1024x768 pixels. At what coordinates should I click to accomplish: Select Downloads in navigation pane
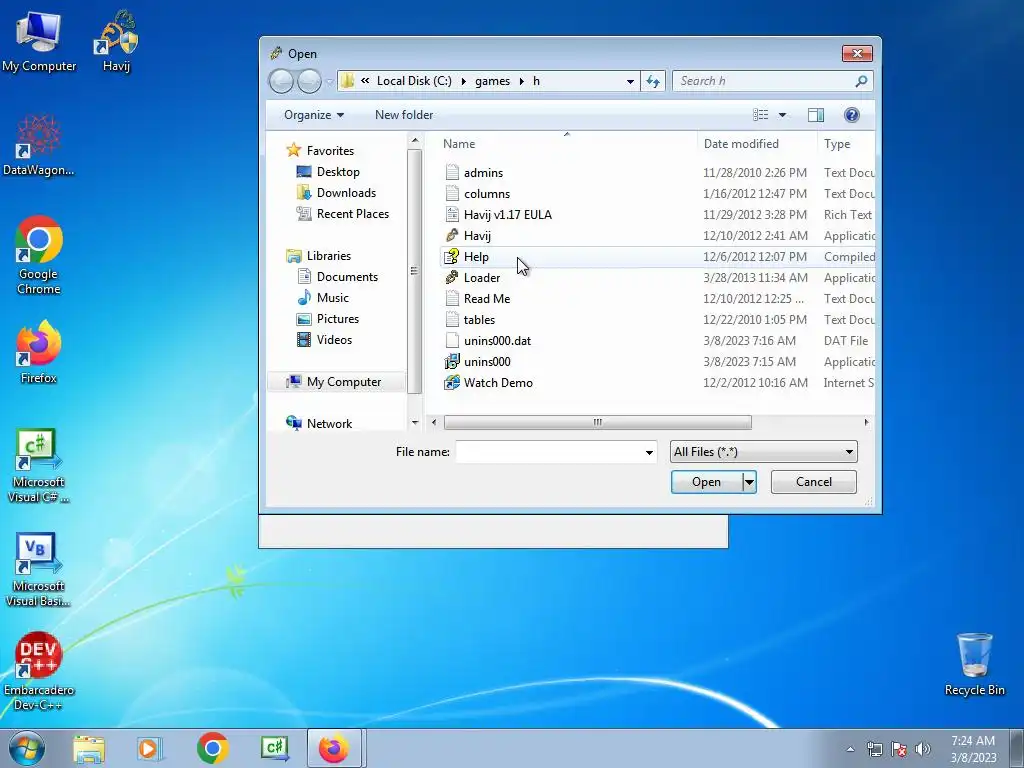click(336, 193)
